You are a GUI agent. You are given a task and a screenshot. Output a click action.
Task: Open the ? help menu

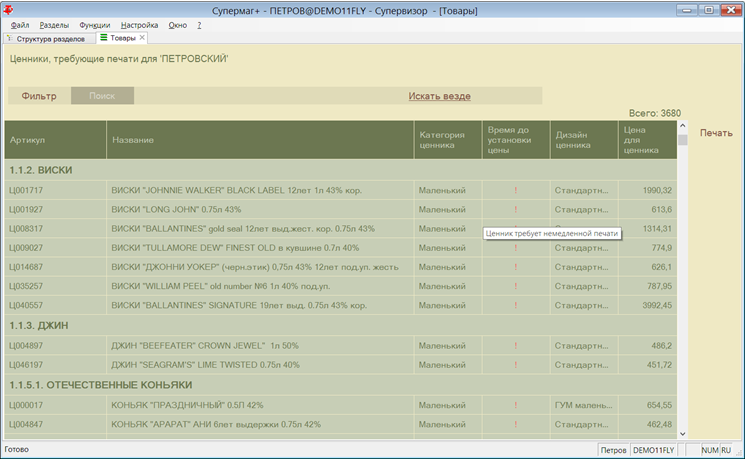click(x=199, y=25)
